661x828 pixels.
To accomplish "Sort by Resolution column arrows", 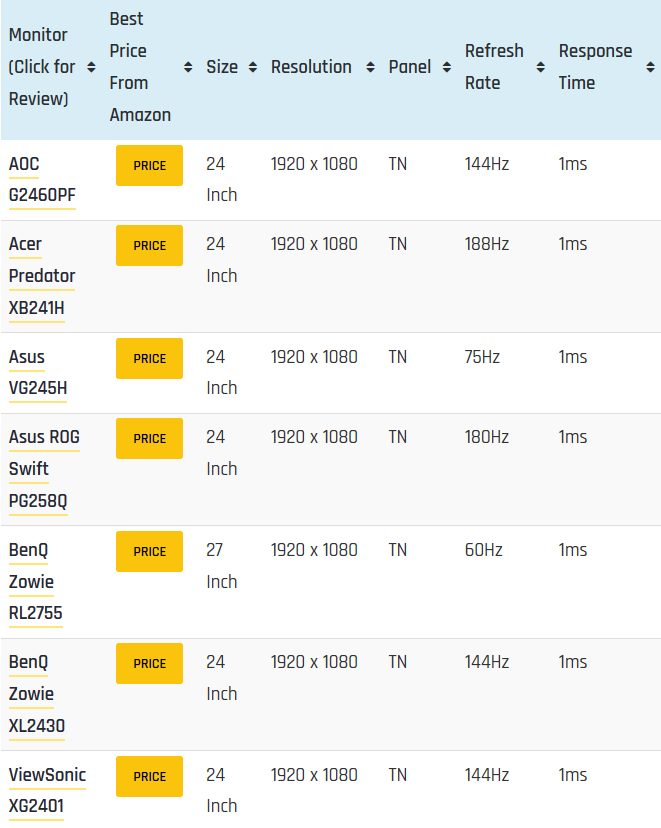I will pos(371,67).
